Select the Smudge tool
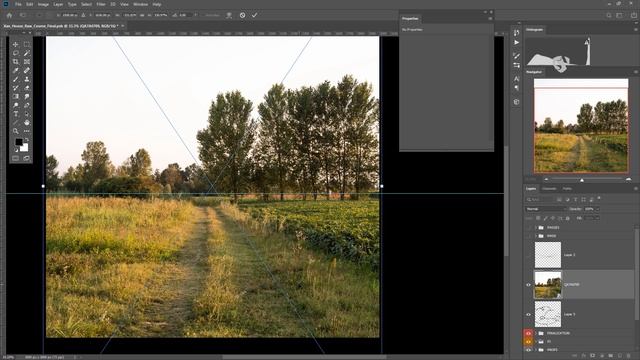Image resolution: width=640 pixels, height=360 pixels. pos(27,96)
